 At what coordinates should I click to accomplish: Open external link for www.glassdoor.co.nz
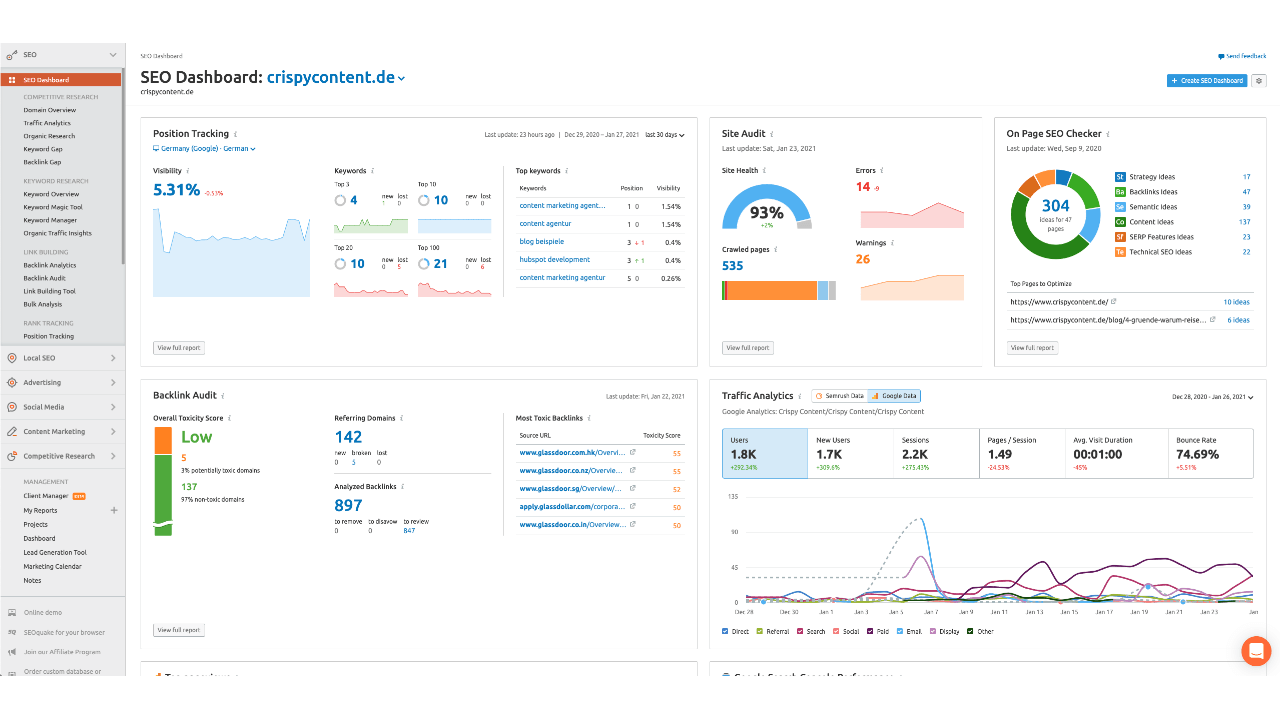pos(632,470)
